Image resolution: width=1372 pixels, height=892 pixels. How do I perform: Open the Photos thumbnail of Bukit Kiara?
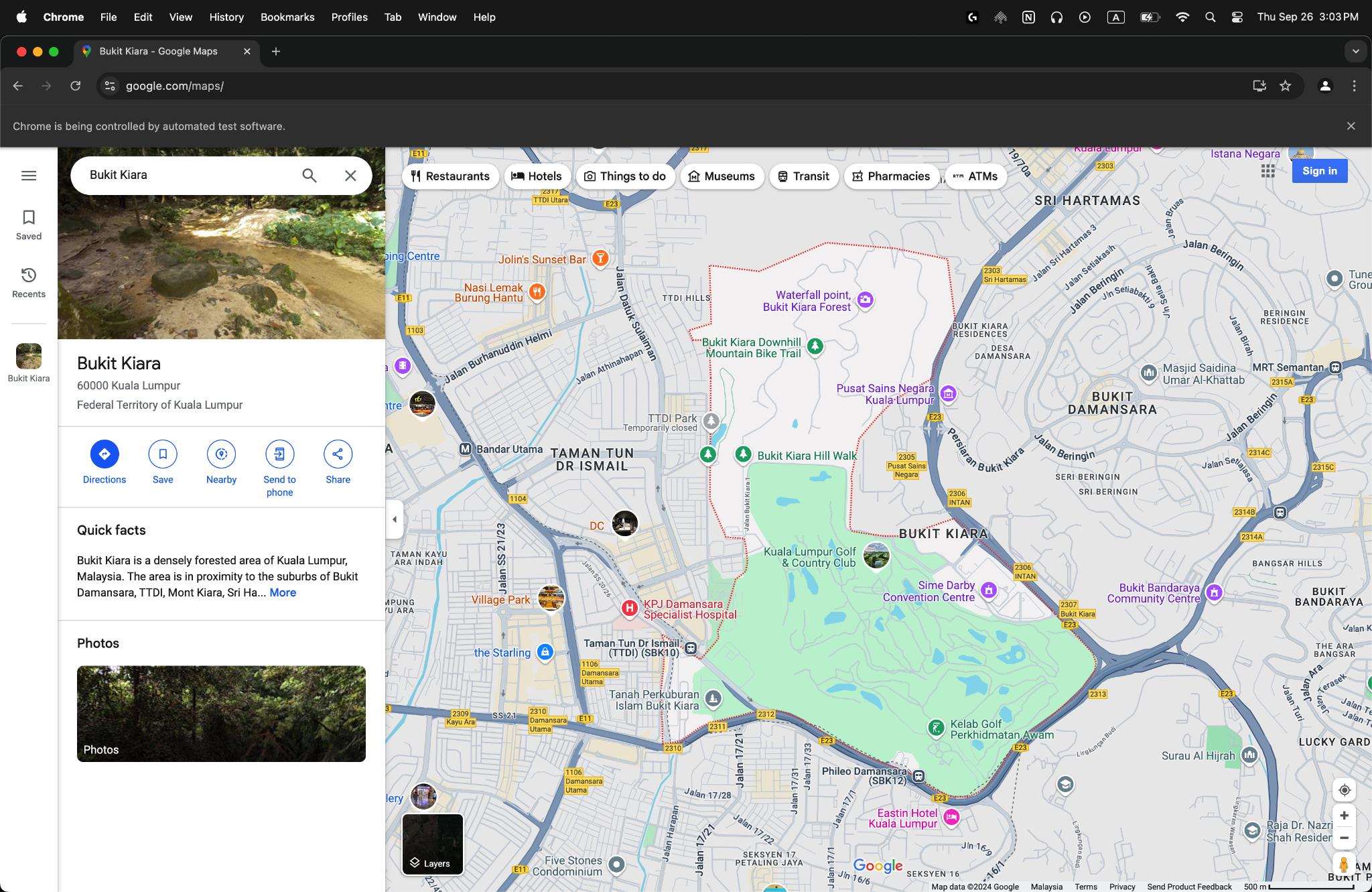tap(221, 714)
